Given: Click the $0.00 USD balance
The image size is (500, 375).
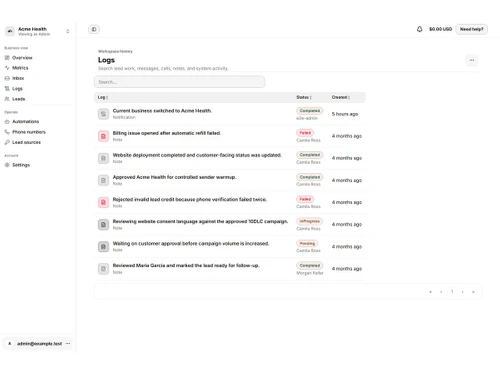Looking at the screenshot, I should click(x=440, y=29).
